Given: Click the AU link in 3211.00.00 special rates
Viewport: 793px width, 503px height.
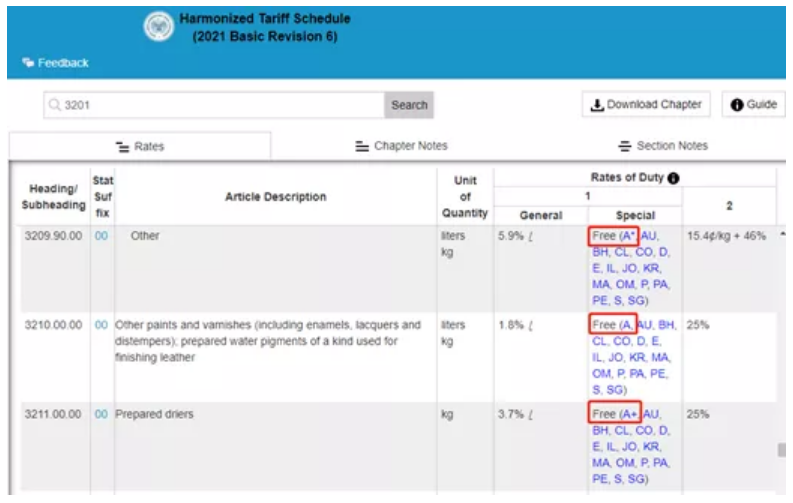Looking at the screenshot, I should (651, 414).
